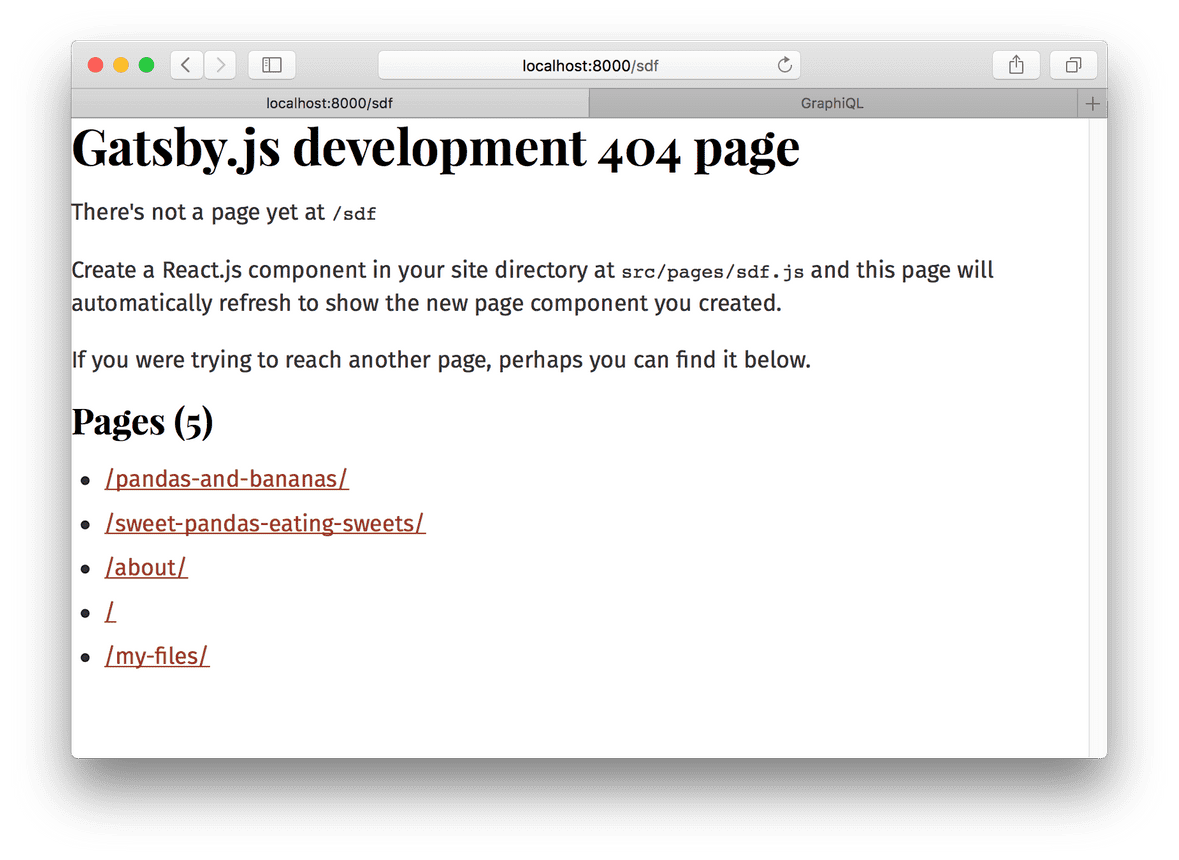Click the Pages (5) heading

click(x=143, y=421)
